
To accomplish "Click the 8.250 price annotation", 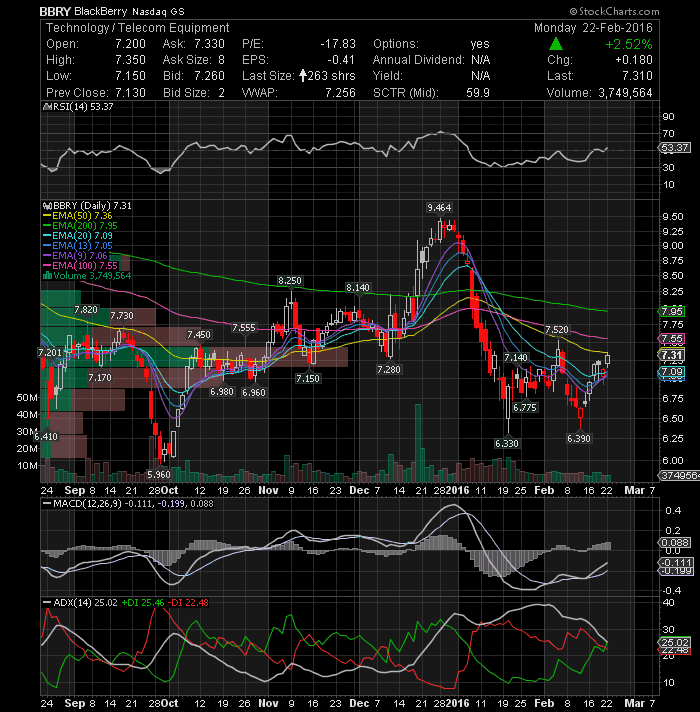I will 290,281.
